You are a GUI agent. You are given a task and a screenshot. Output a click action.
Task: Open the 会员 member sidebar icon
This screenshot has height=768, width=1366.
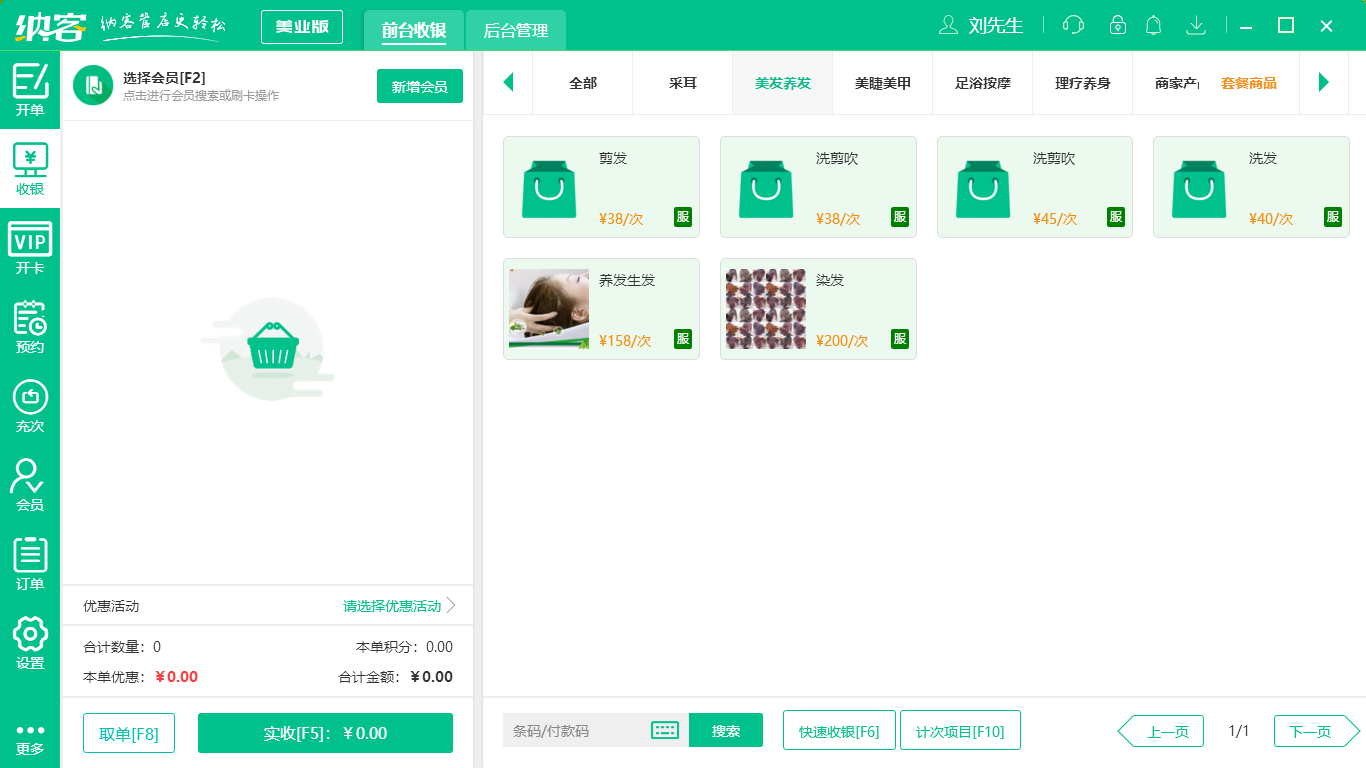pos(30,485)
